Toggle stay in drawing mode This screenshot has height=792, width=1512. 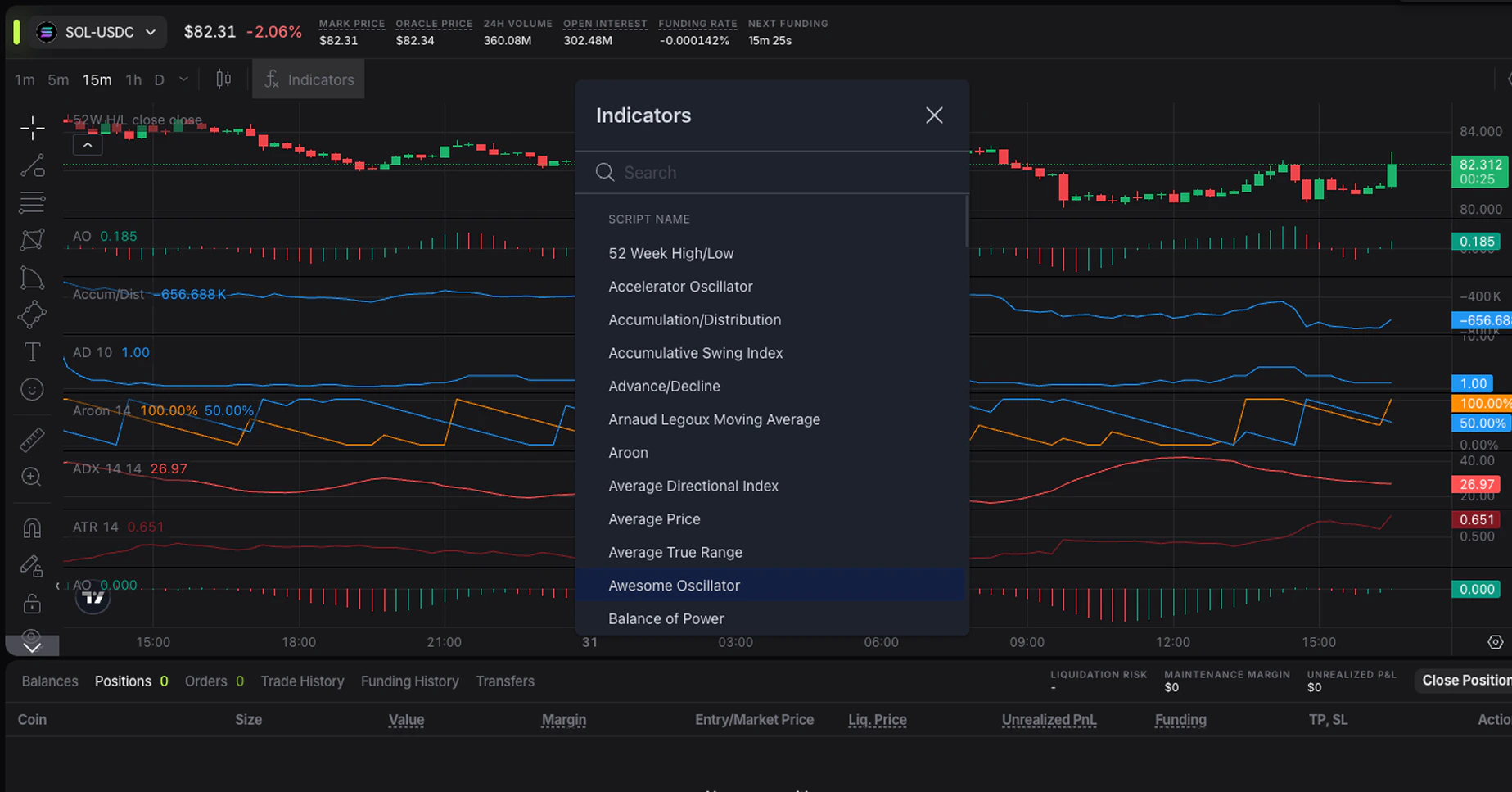pyautogui.click(x=32, y=566)
